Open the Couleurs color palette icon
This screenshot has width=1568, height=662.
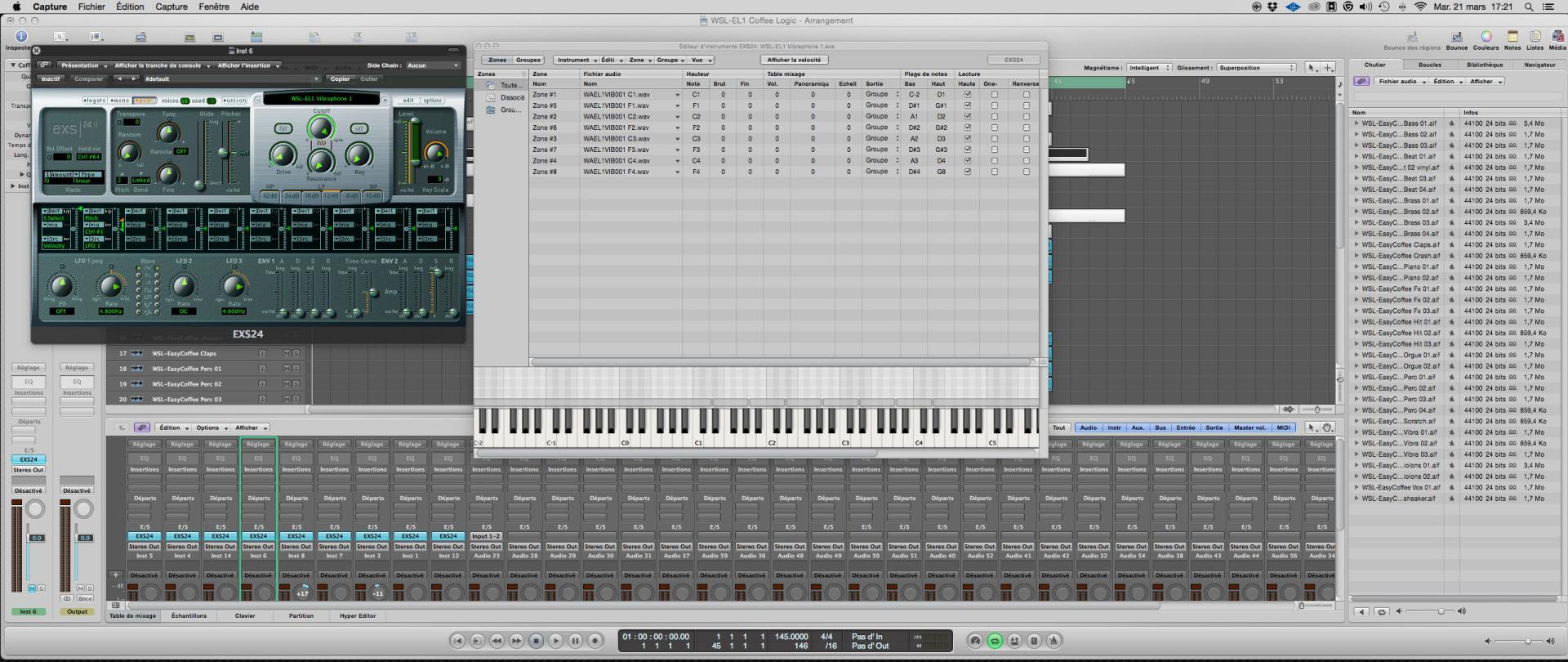click(x=1486, y=37)
